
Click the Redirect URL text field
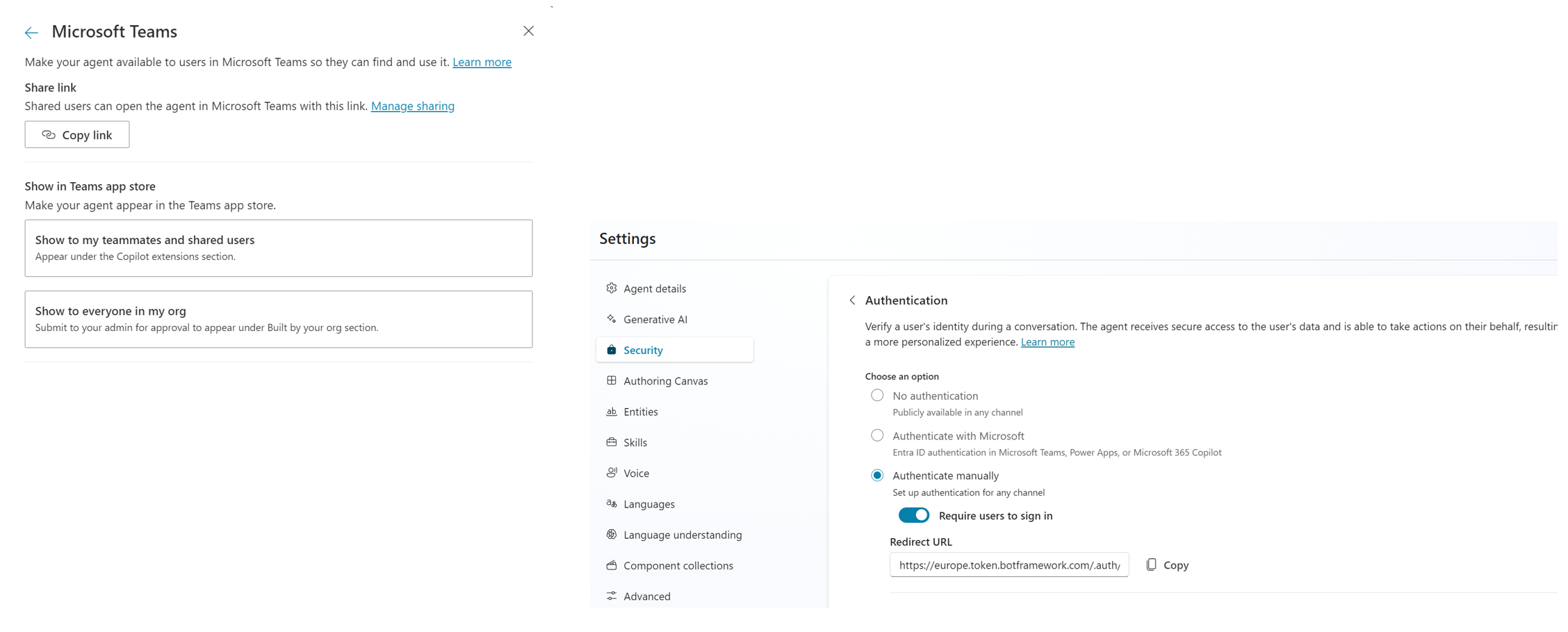click(x=1008, y=565)
